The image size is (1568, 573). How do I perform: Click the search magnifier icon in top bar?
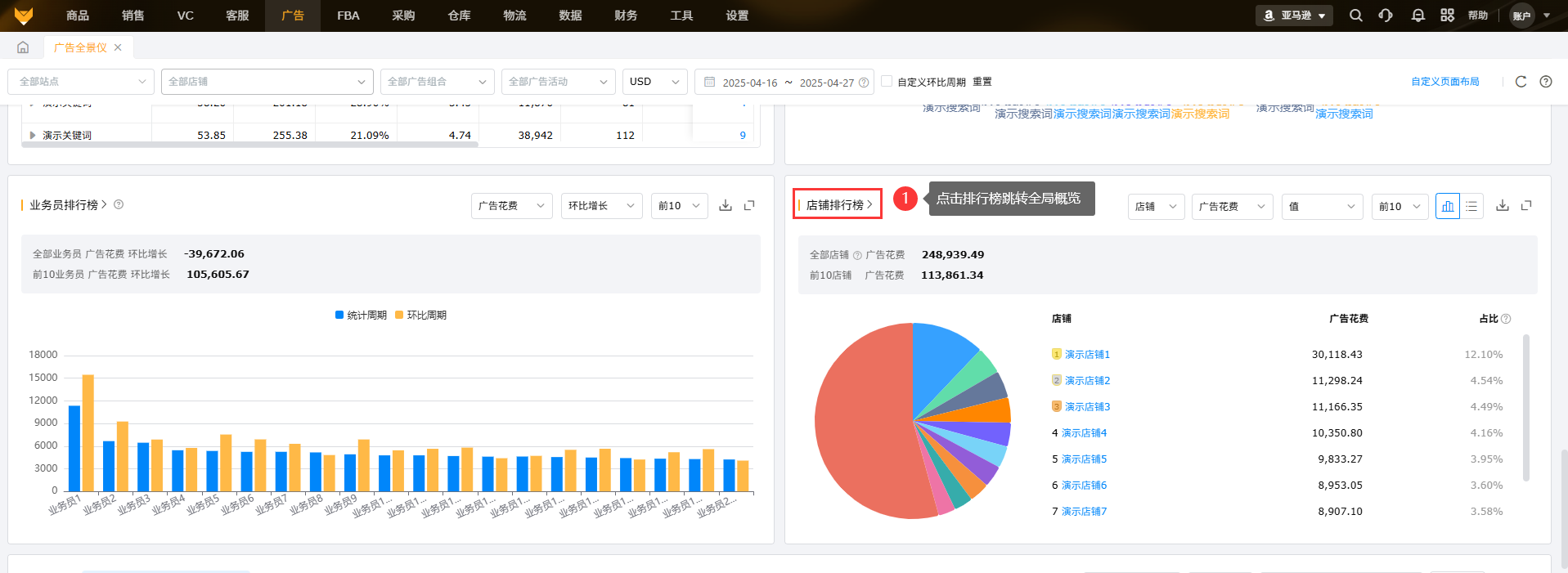click(x=1355, y=16)
